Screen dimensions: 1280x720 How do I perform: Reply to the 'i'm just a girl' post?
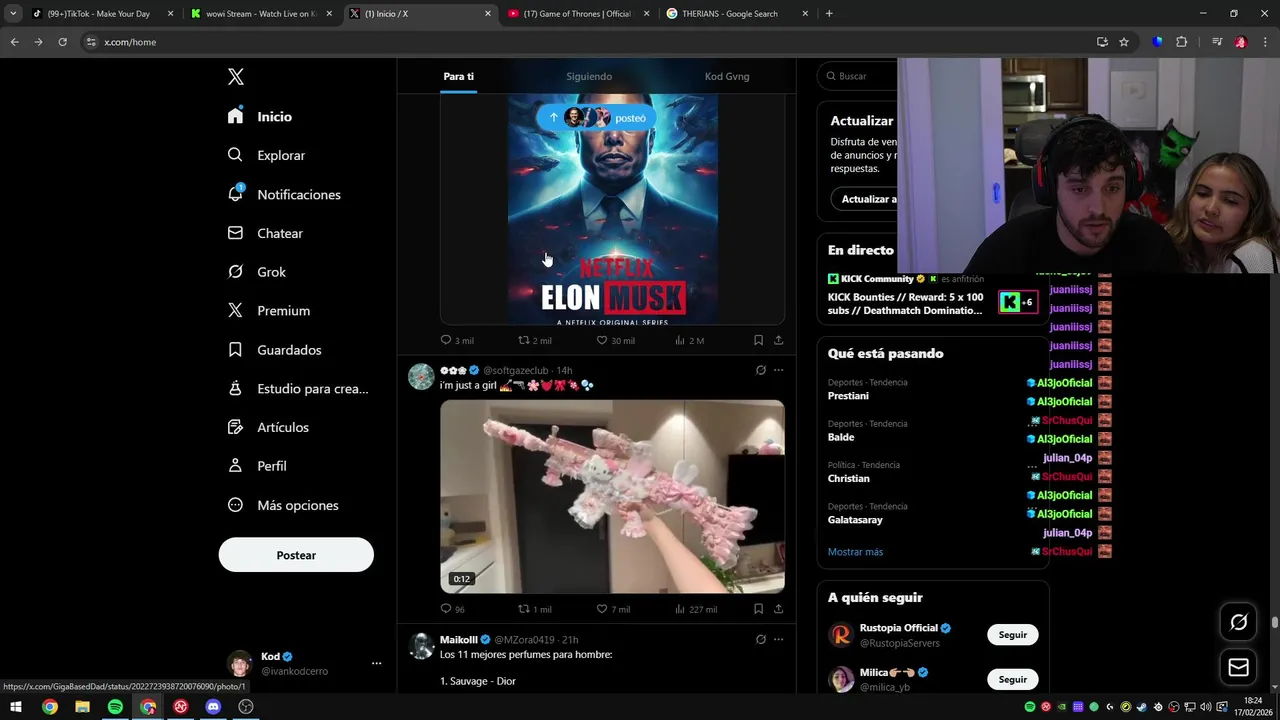coord(453,609)
